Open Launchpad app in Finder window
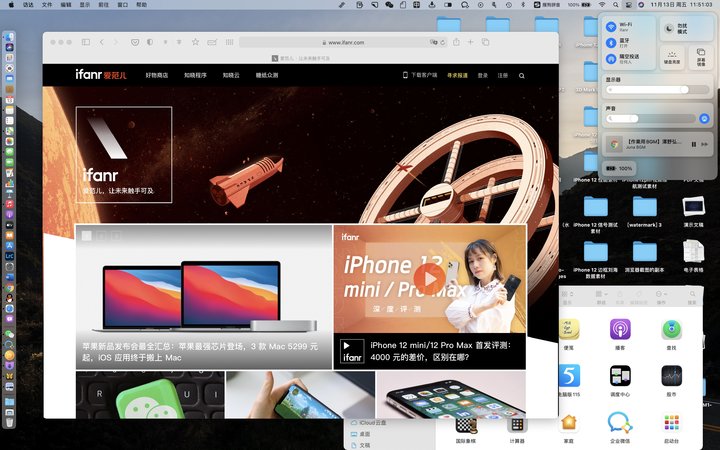Screen dimensions: 720x450 tap(671, 422)
